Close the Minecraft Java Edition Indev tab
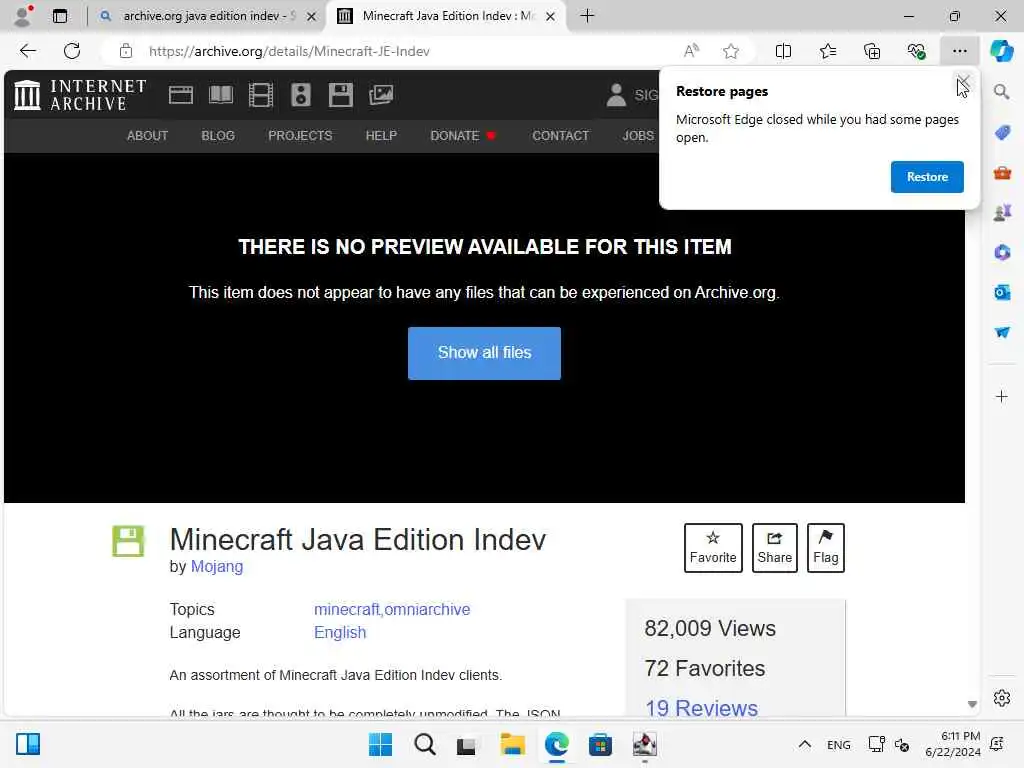Image resolution: width=1024 pixels, height=768 pixels. click(550, 17)
